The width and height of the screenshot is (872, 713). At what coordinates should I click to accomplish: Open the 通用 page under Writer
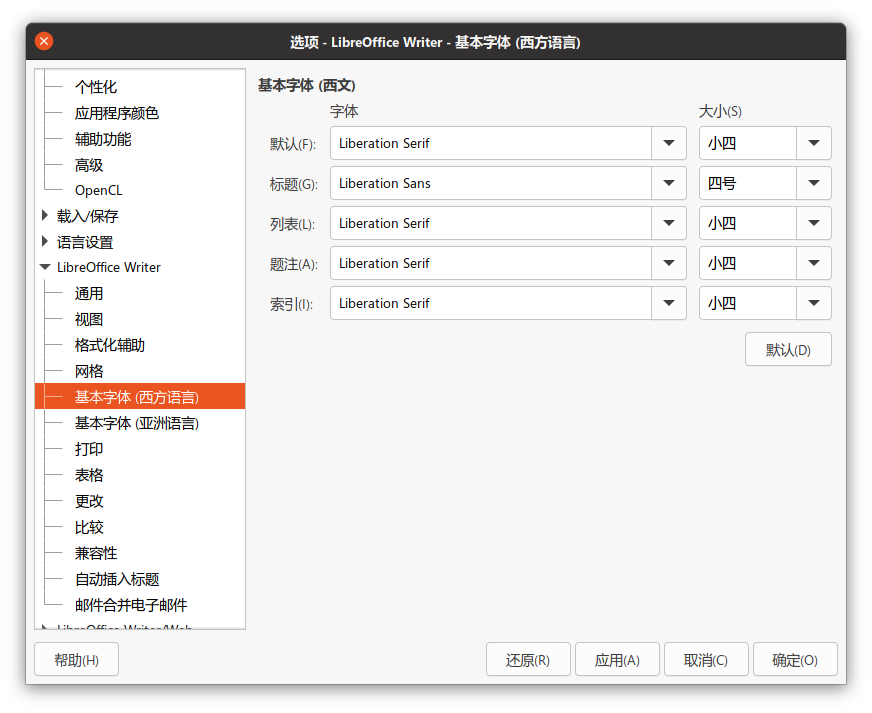(89, 293)
